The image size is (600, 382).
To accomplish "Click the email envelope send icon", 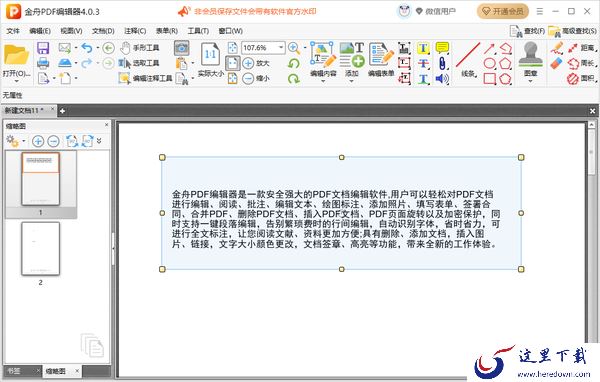I will pyautogui.click(x=65, y=48).
